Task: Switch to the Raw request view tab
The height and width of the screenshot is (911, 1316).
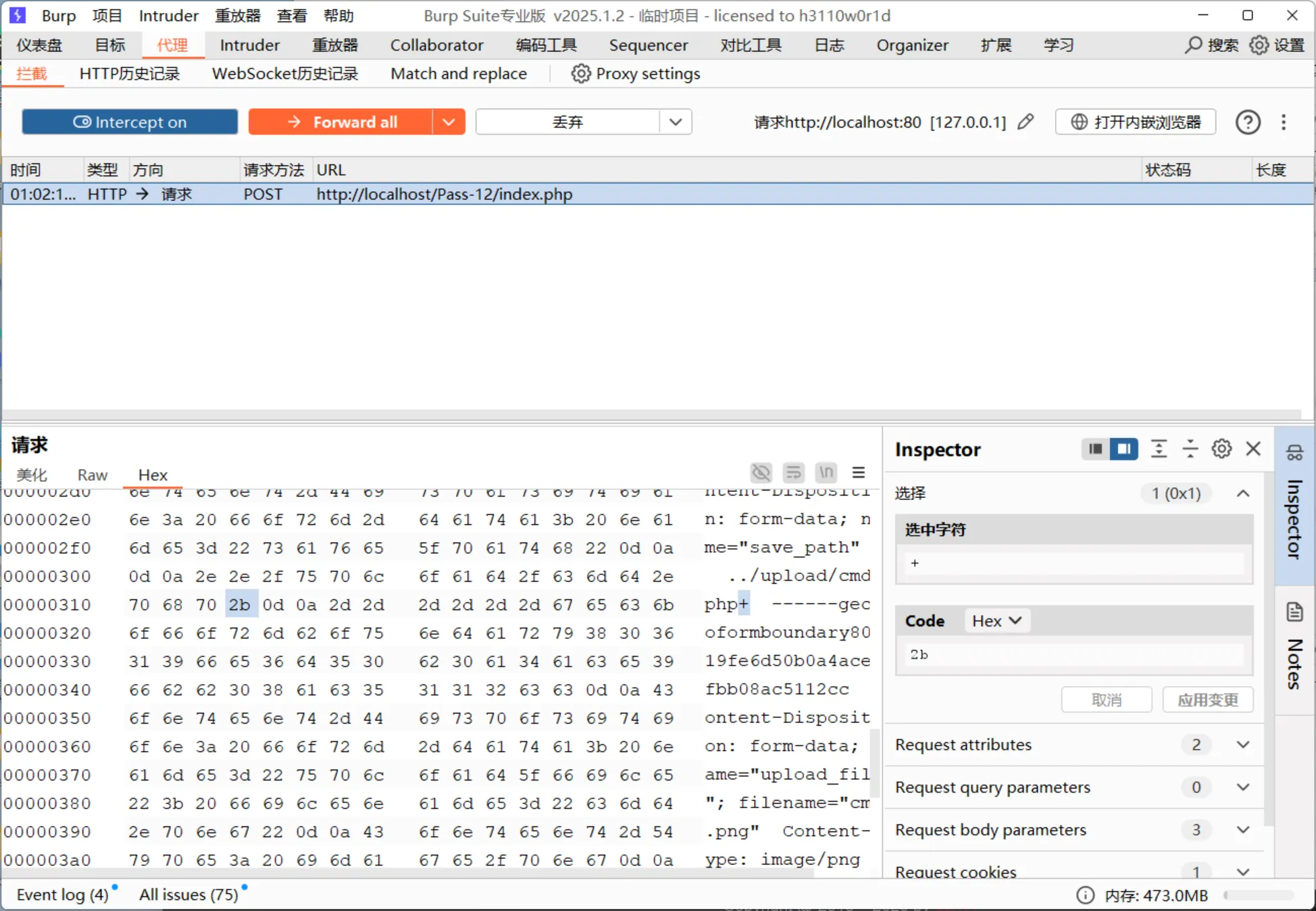Action: pos(92,475)
